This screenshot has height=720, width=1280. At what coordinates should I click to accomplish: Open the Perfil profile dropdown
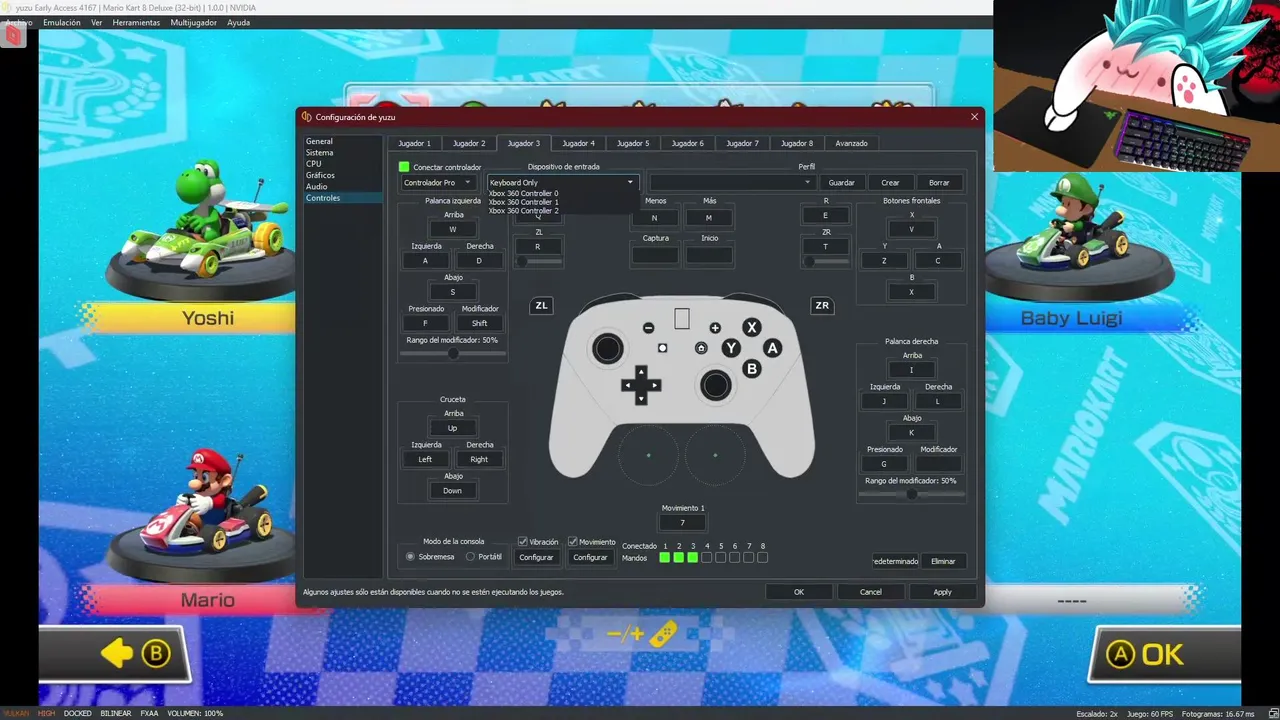(732, 183)
